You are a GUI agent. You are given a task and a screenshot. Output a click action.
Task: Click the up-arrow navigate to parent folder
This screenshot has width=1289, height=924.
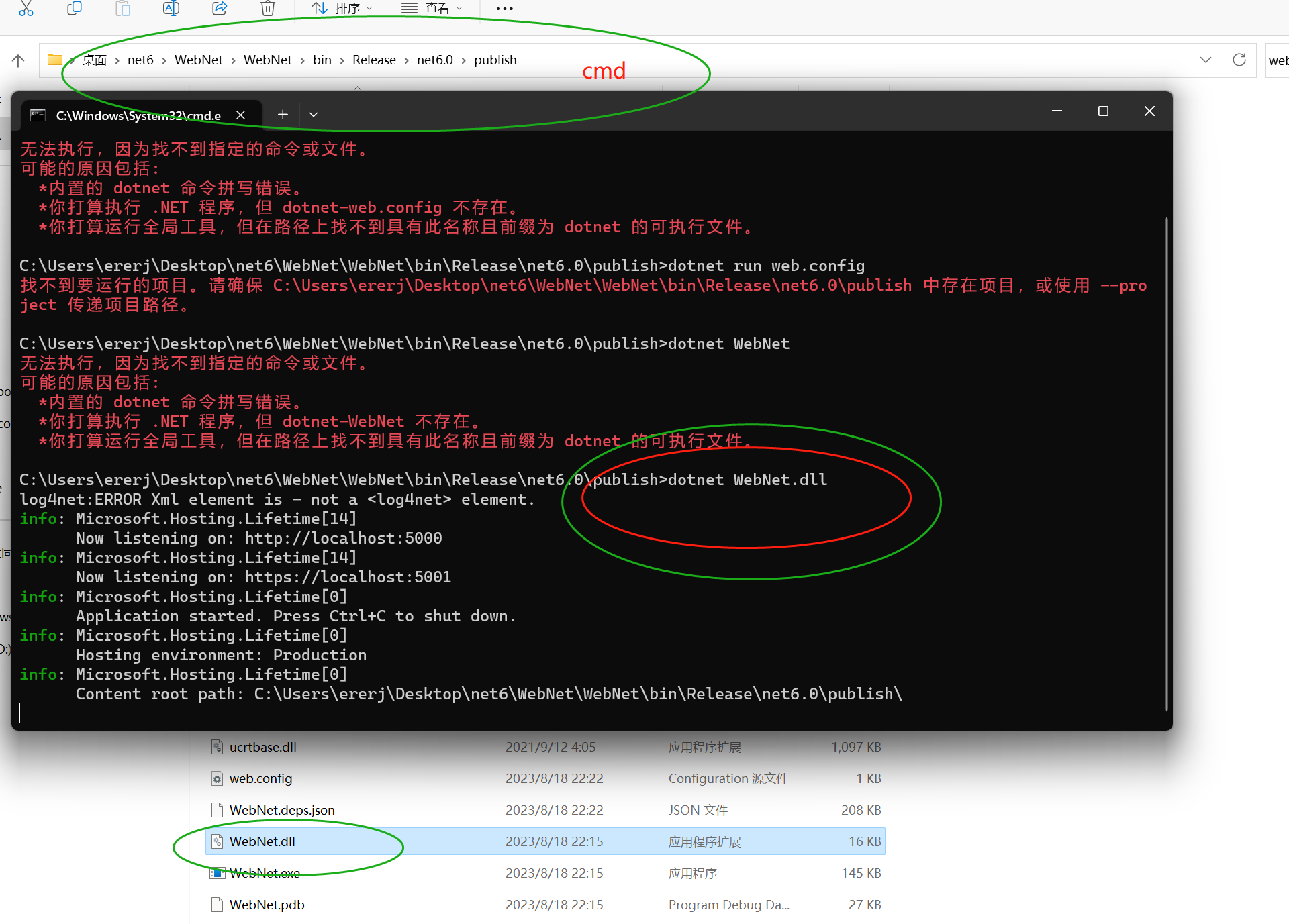18,60
